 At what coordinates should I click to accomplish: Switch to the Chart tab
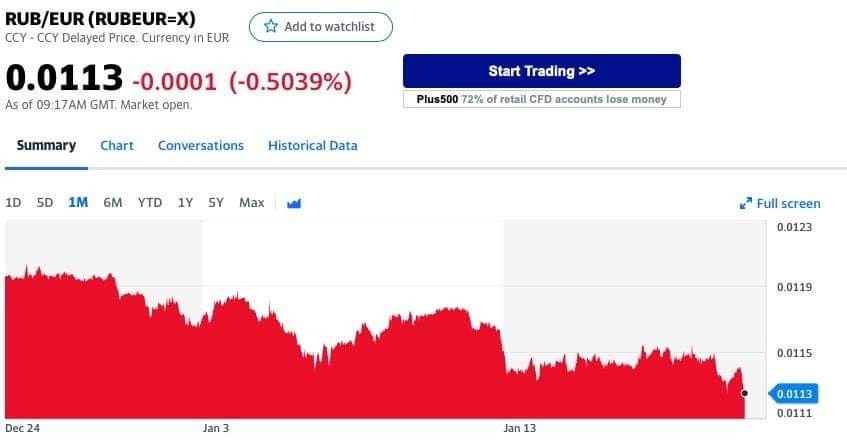(x=117, y=146)
